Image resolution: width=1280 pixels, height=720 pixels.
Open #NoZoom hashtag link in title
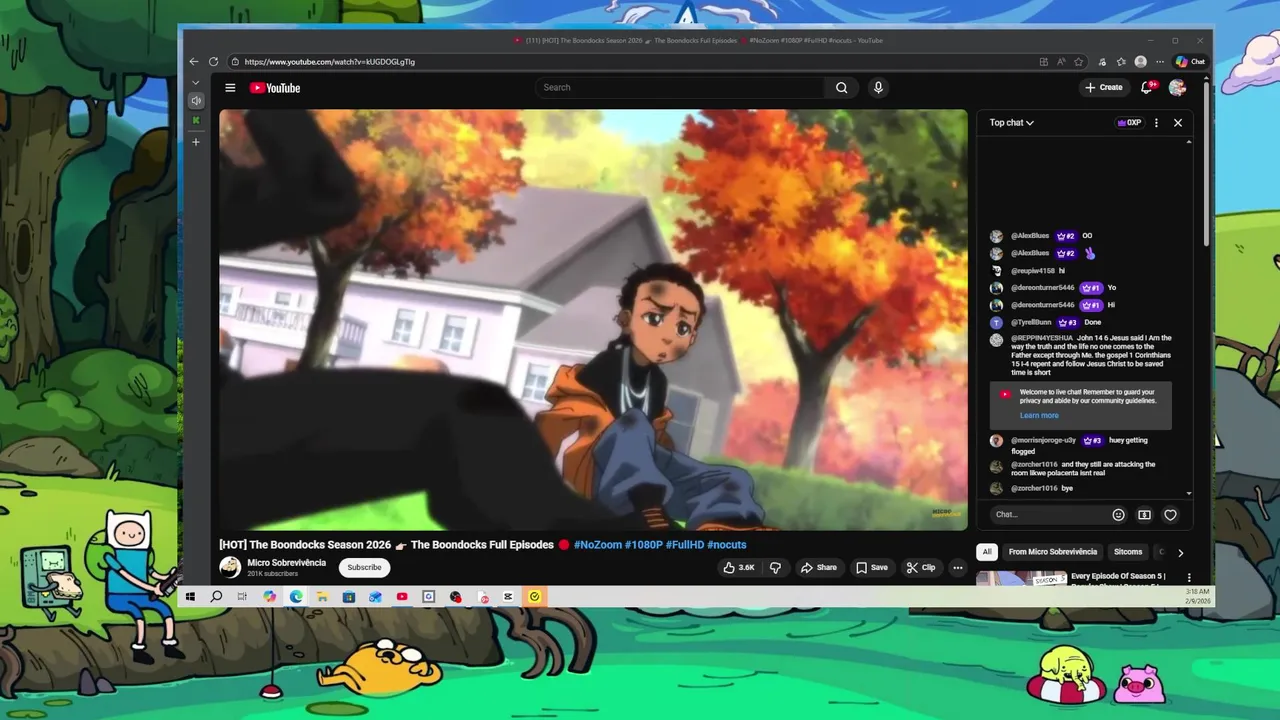pos(597,545)
